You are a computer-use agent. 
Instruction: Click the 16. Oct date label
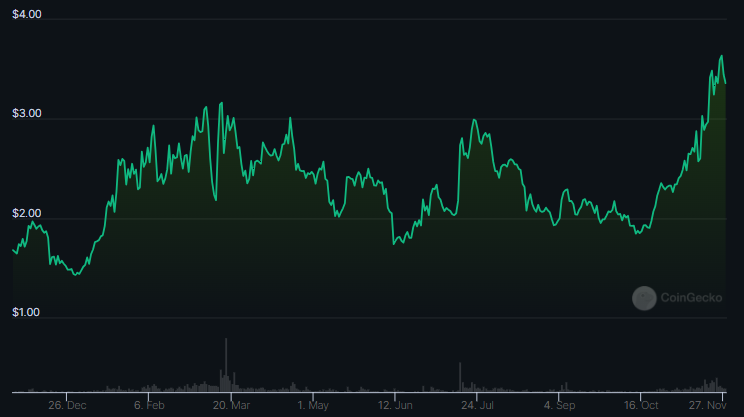coord(641,405)
